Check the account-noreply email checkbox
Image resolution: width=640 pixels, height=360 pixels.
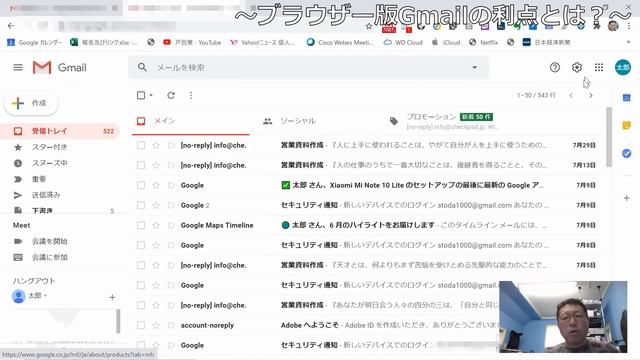pyautogui.click(x=141, y=325)
